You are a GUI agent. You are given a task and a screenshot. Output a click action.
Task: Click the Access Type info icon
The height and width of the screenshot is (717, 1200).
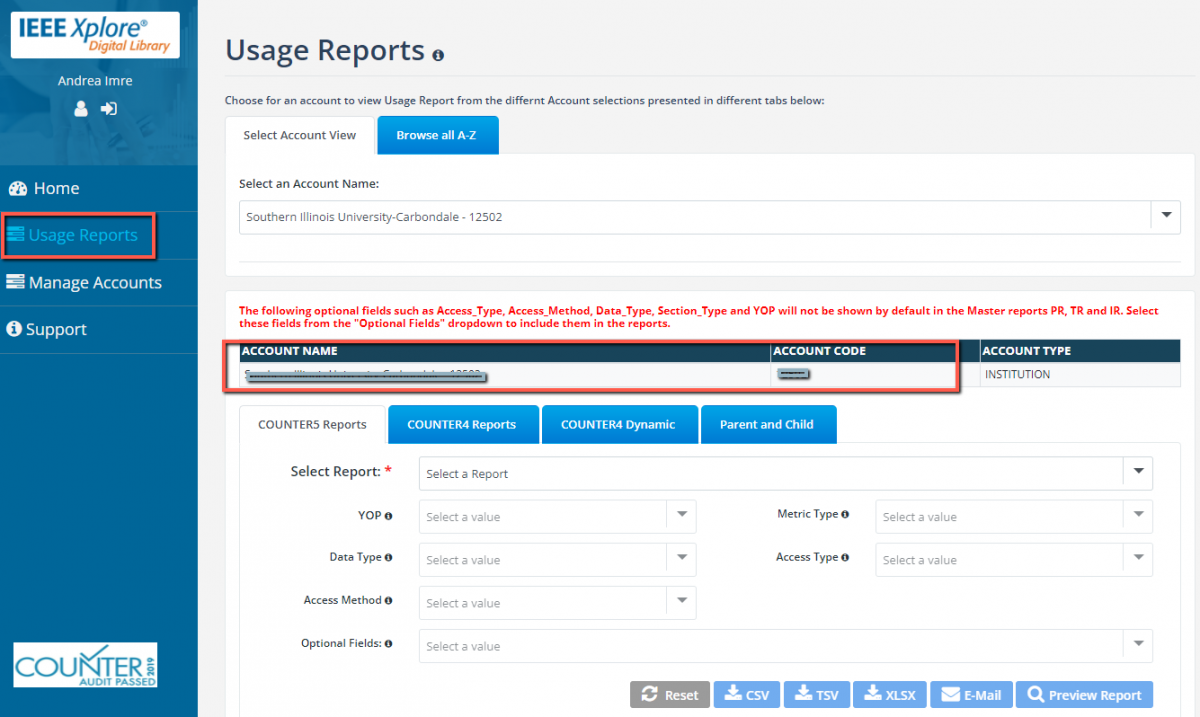pos(845,558)
